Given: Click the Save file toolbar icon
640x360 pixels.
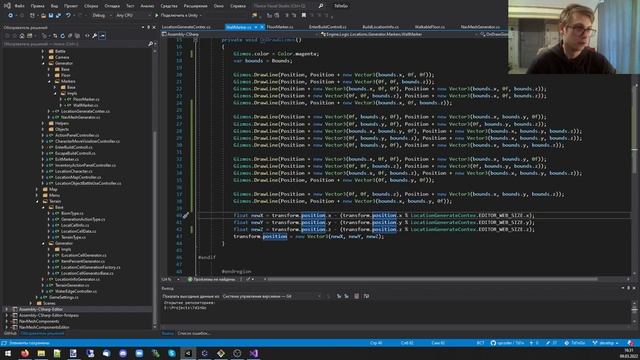Looking at the screenshot, I should pyautogui.click(x=51, y=16).
